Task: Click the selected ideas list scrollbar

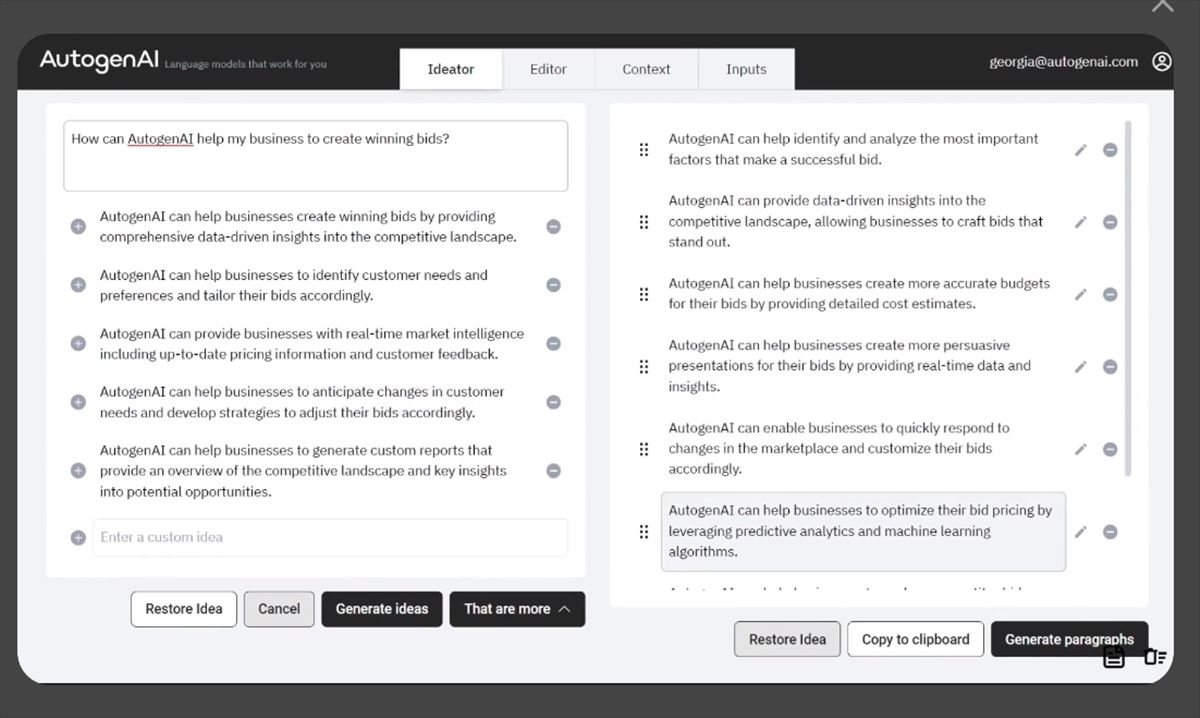Action: pyautogui.click(x=1129, y=299)
